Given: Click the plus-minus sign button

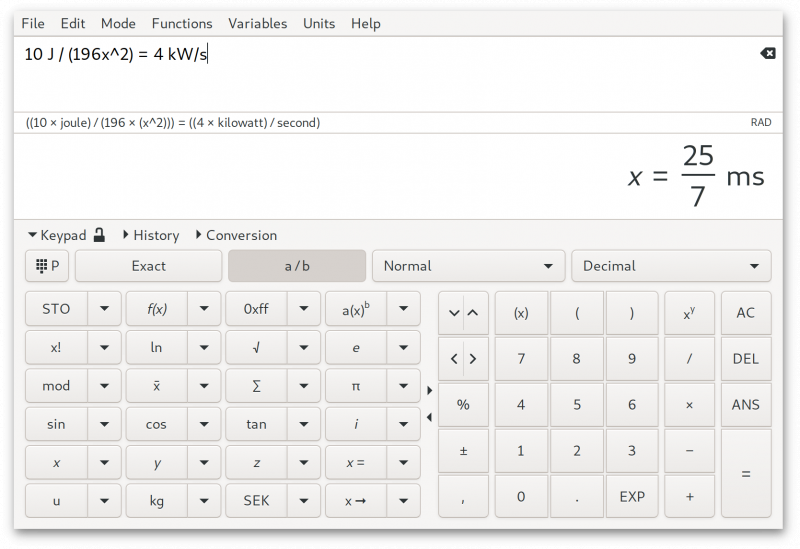Looking at the screenshot, I should 463,451.
